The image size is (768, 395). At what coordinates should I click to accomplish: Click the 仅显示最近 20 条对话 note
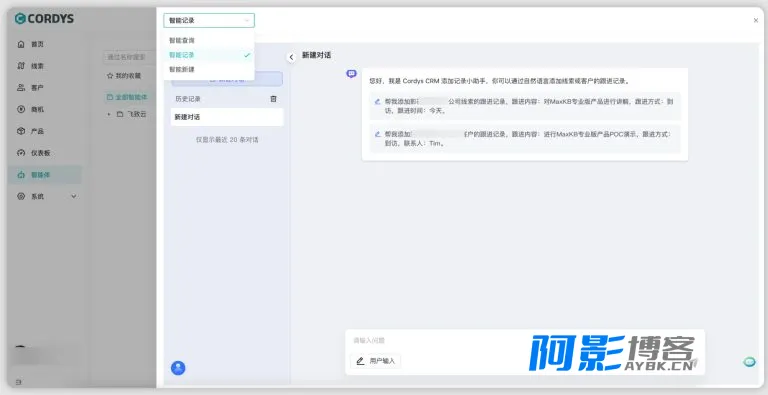tap(227, 140)
